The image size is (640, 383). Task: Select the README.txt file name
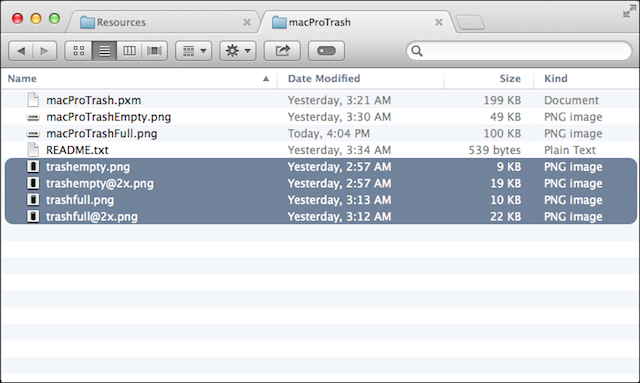coord(77,150)
